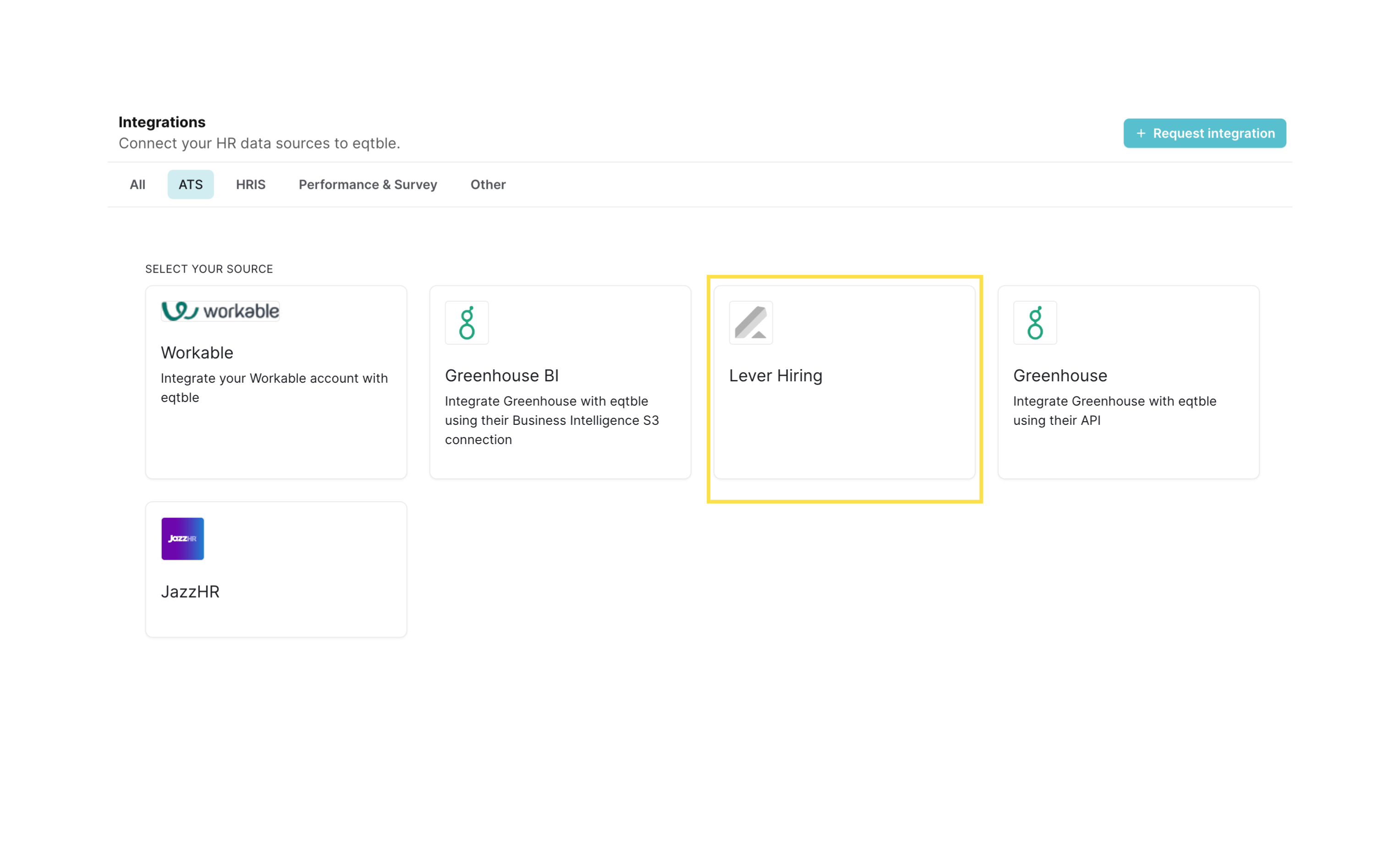Click Greenhouse BI's S3 connection description
Viewport: 1400px width, 857px height.
tap(551, 420)
